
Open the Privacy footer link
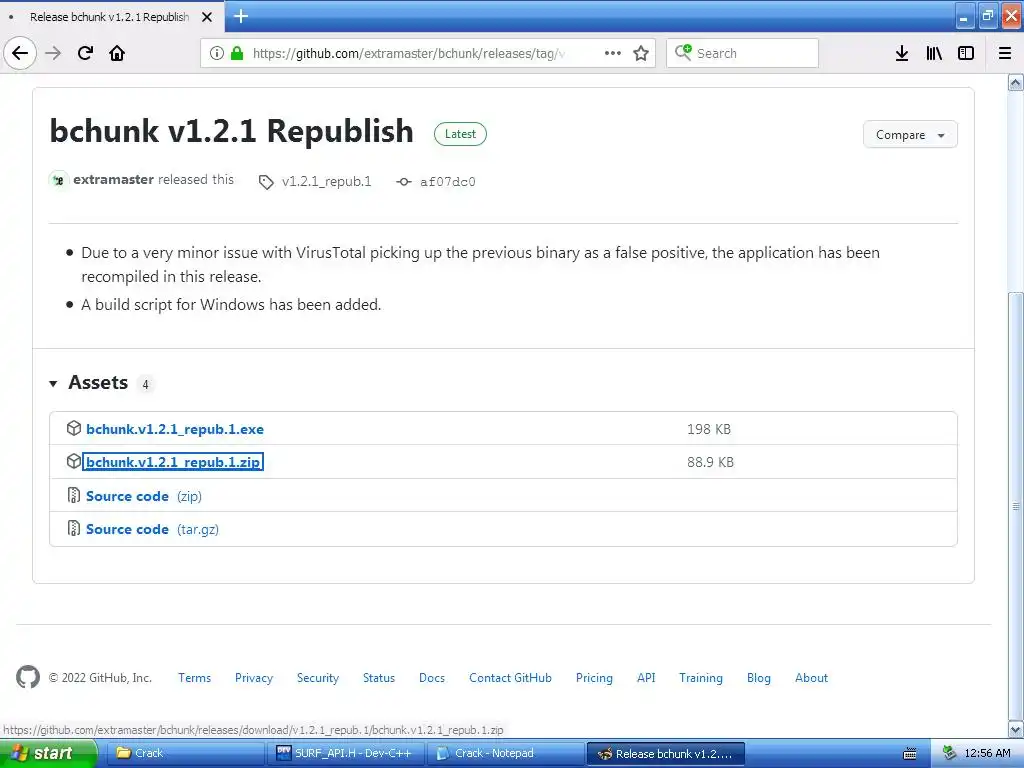point(254,678)
